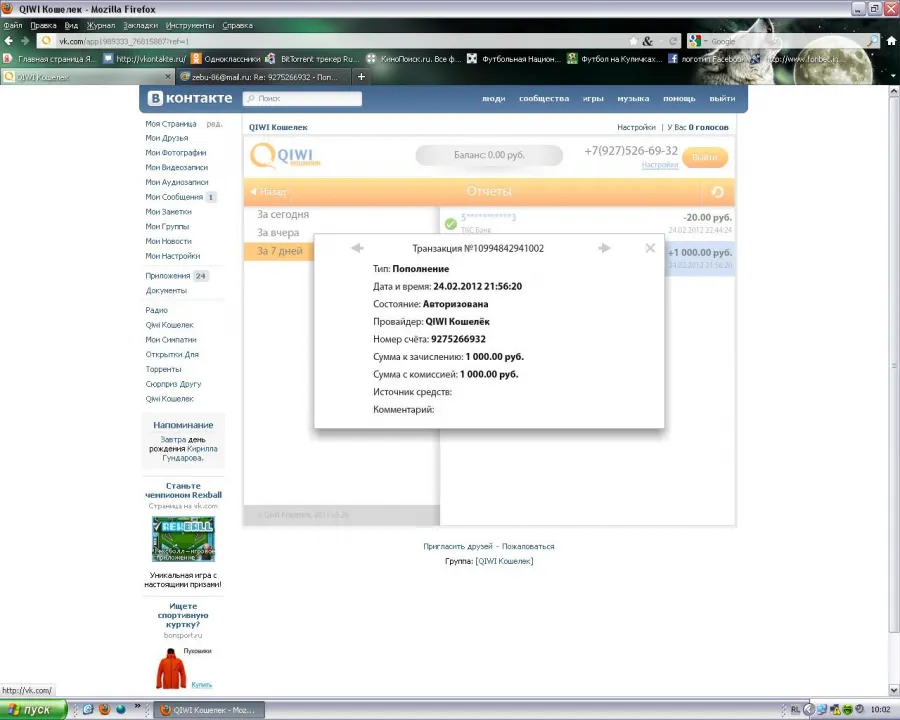
Task: Click the QIWI Кошелек logo
Action: pyautogui.click(x=285, y=155)
